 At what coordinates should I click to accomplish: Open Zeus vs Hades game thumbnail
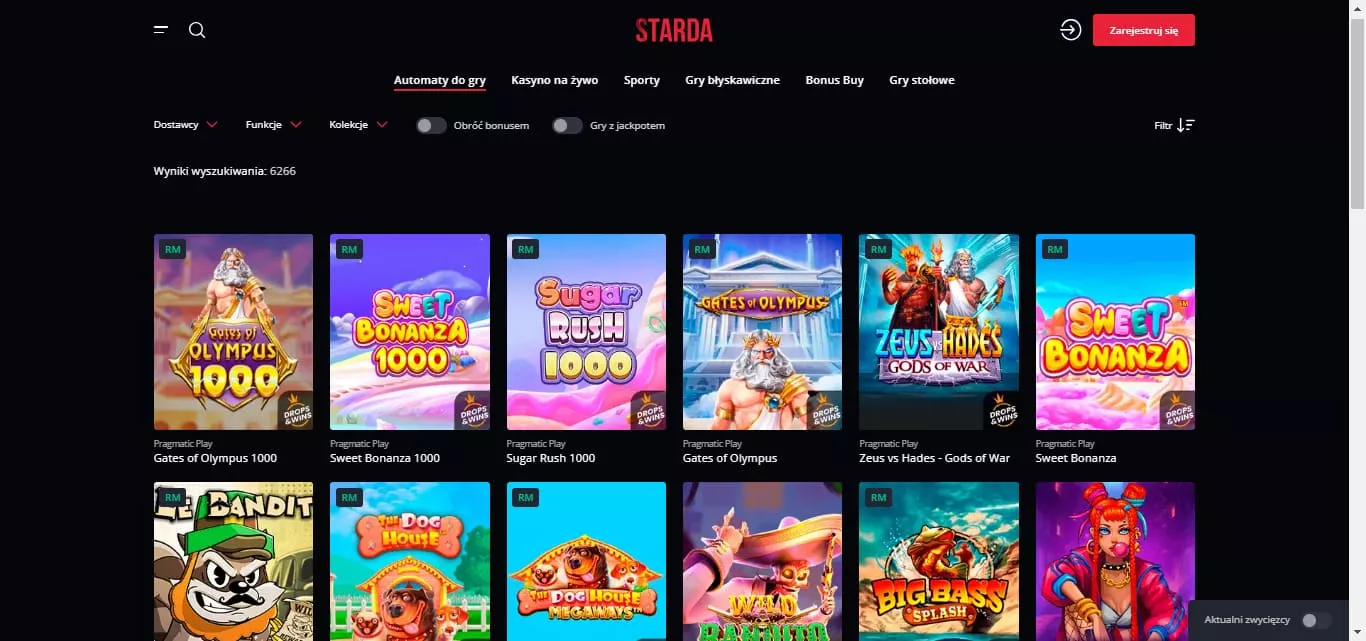938,332
